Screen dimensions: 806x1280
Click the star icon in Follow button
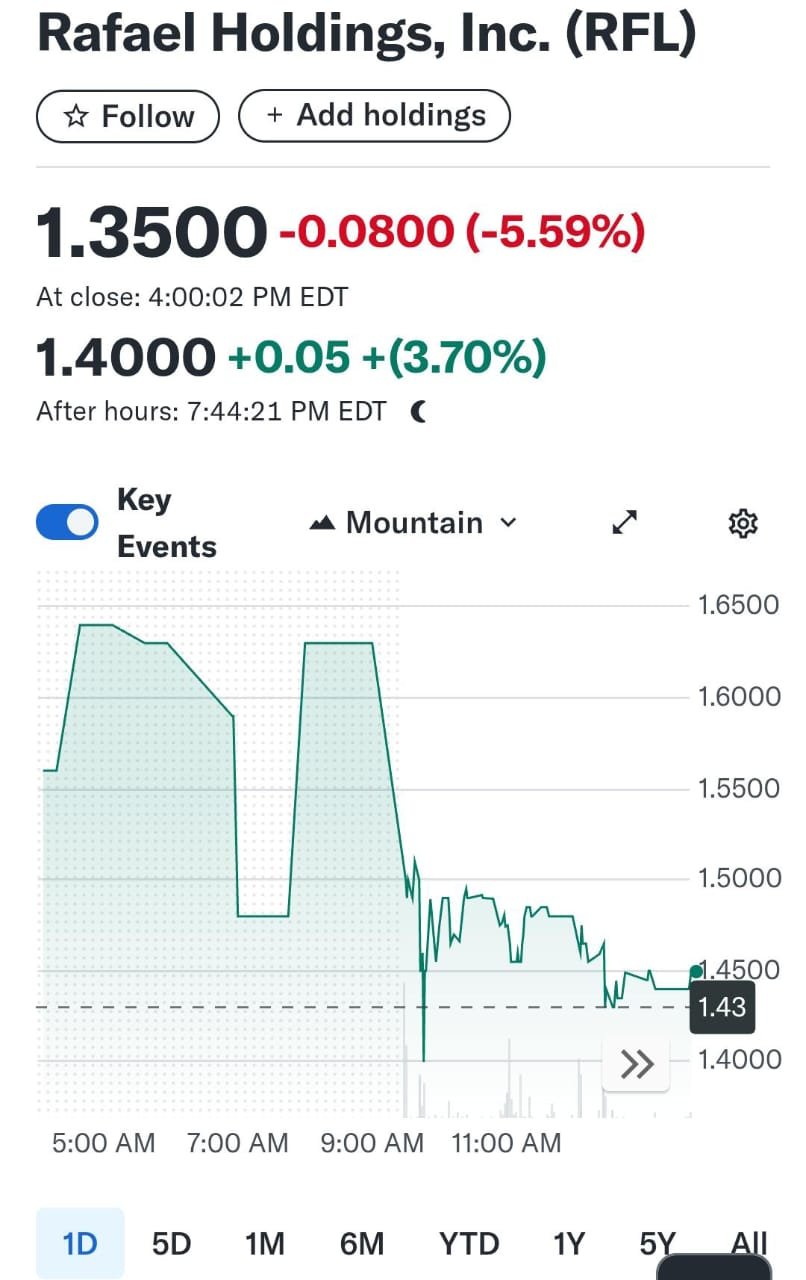76,117
